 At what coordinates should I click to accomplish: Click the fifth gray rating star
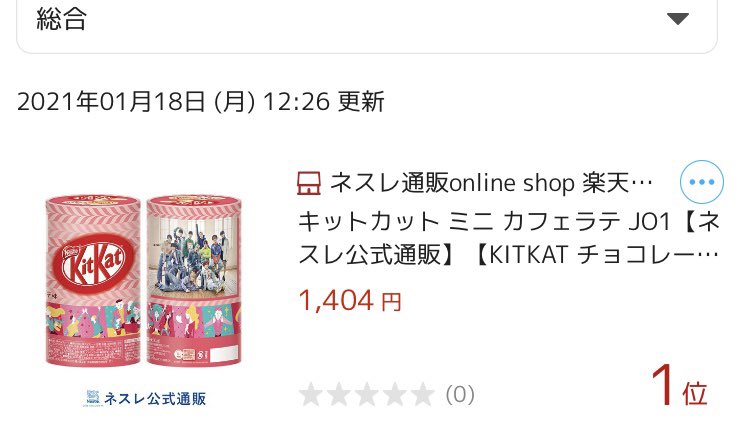point(422,395)
